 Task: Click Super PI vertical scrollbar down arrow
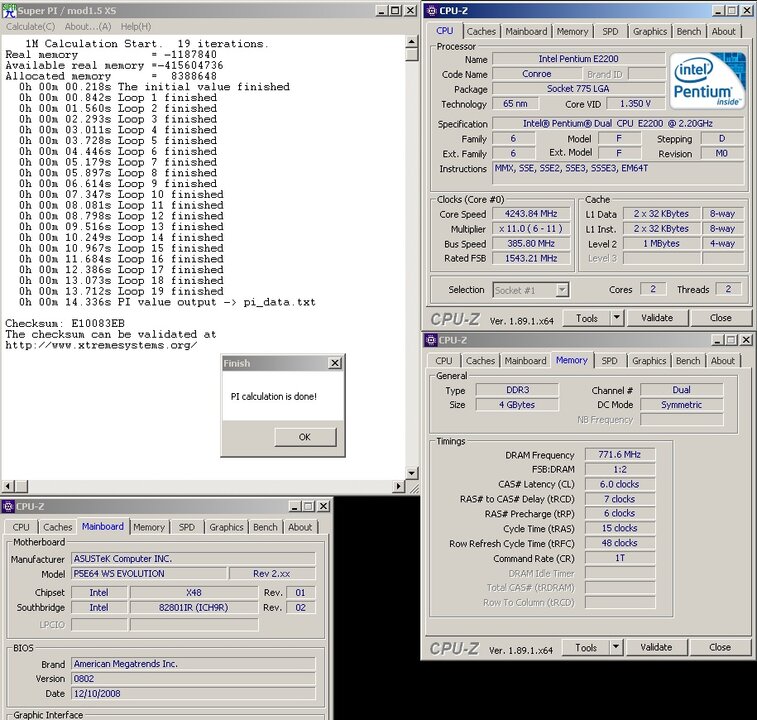click(x=411, y=473)
